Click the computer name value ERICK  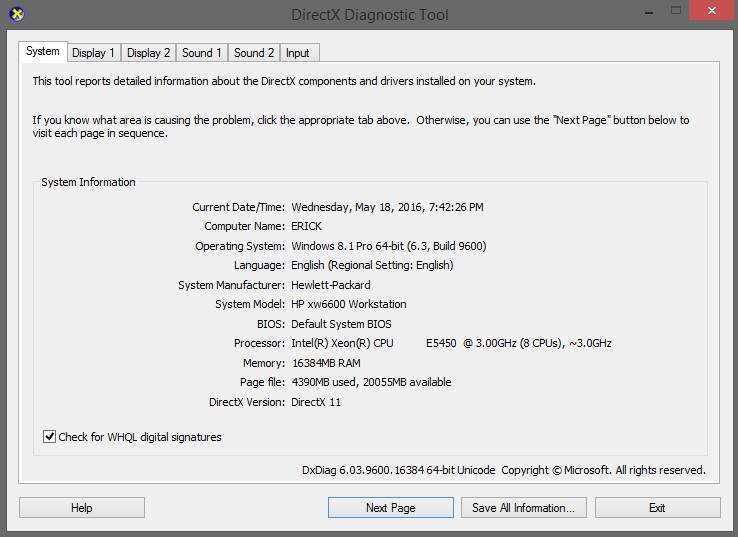pos(308,226)
